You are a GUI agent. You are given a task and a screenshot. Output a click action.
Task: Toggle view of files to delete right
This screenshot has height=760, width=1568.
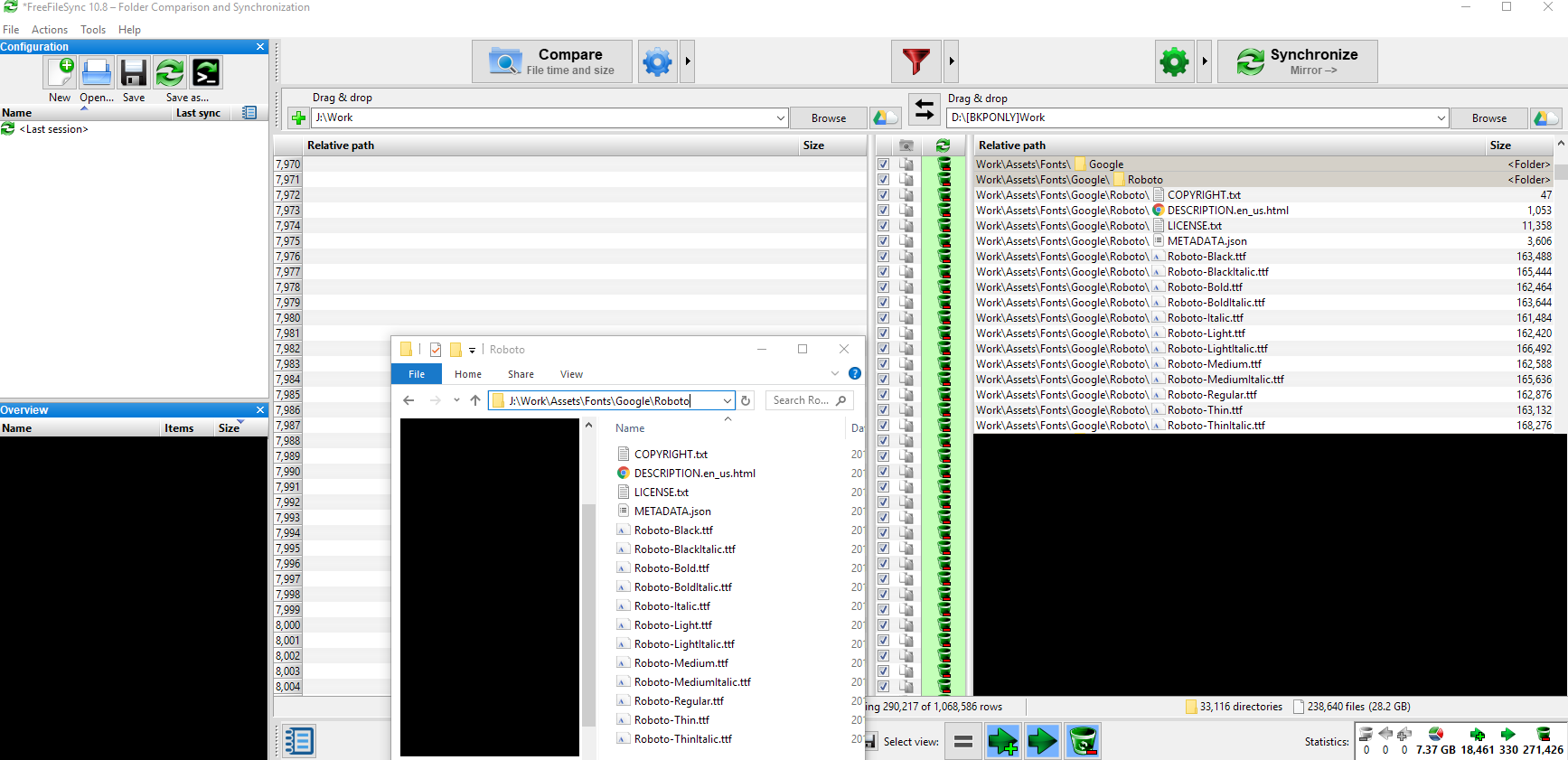pyautogui.click(x=1083, y=741)
